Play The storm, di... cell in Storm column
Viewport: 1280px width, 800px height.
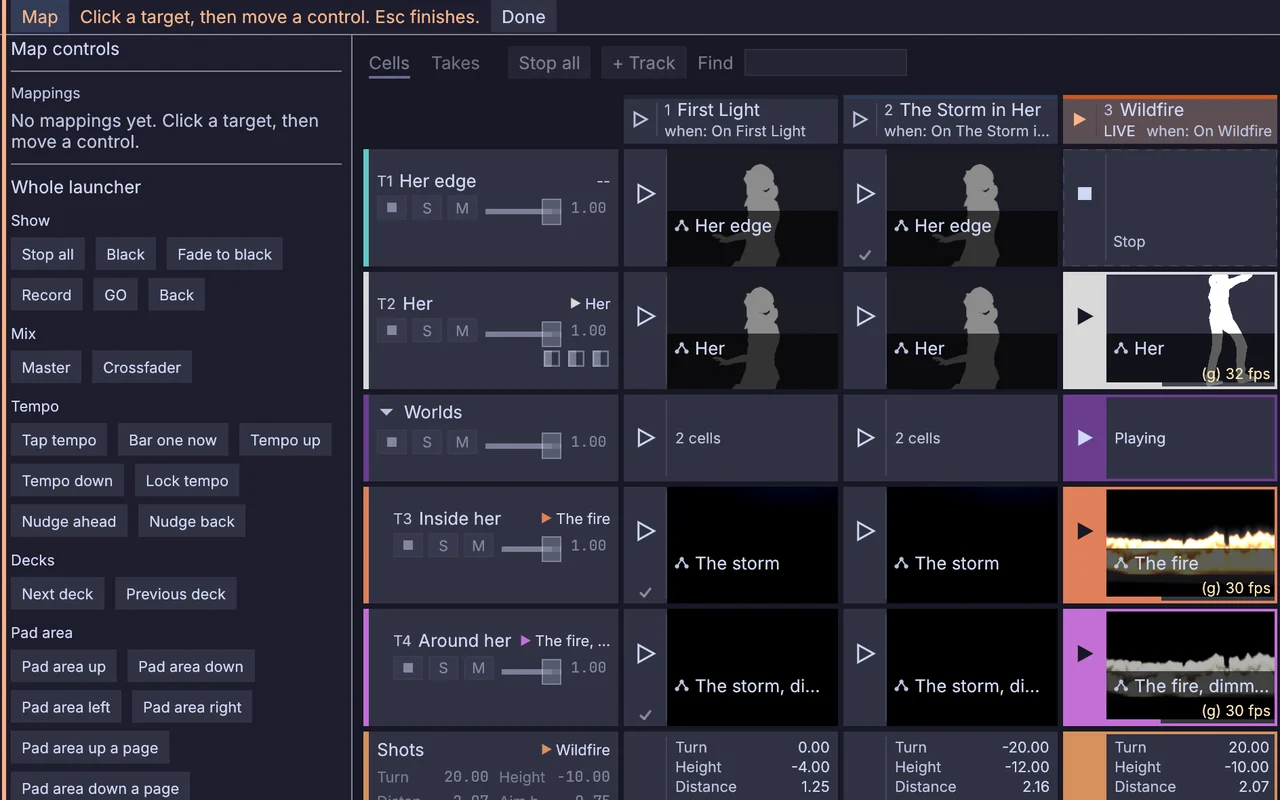[x=866, y=653]
